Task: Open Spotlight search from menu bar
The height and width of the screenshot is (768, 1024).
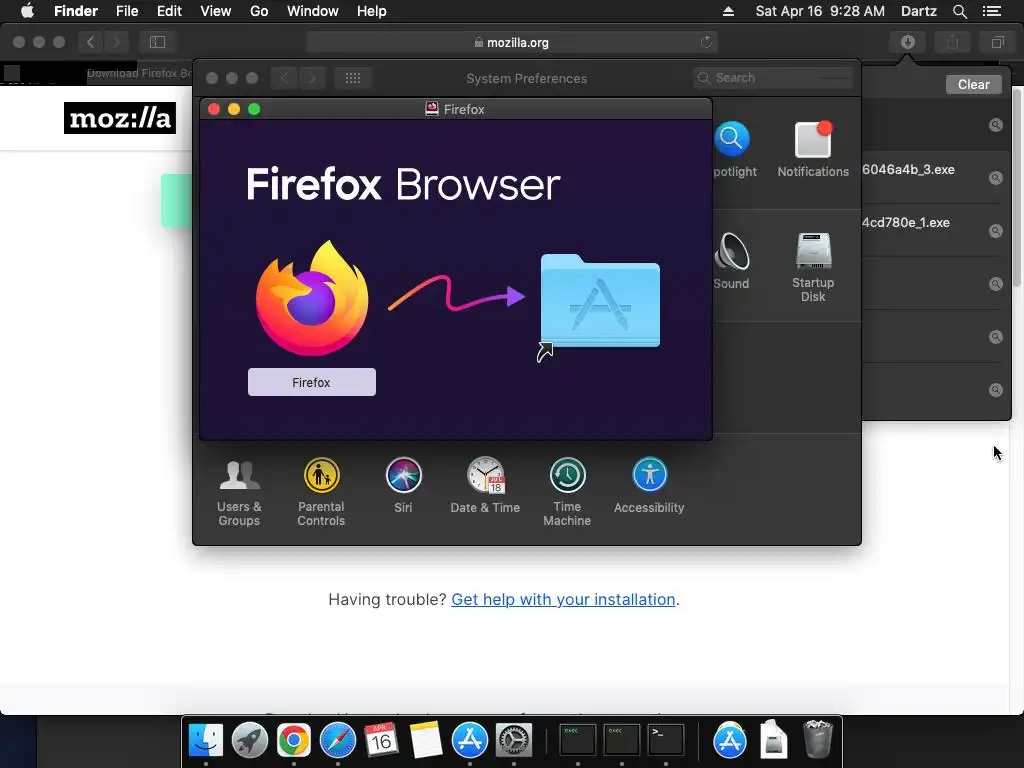Action: (x=959, y=11)
